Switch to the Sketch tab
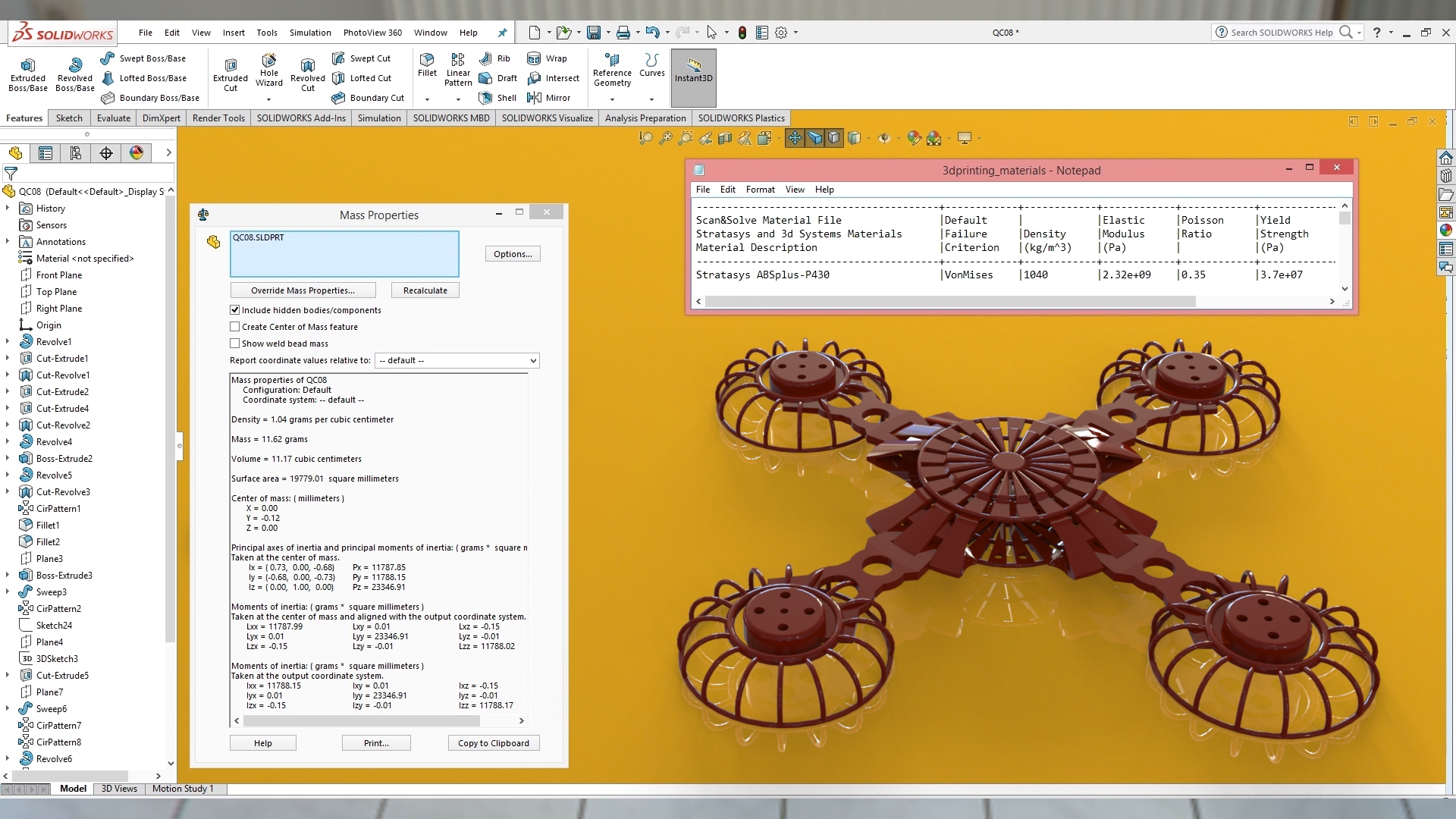Screen dimensions: 1456x819 [x=69, y=118]
